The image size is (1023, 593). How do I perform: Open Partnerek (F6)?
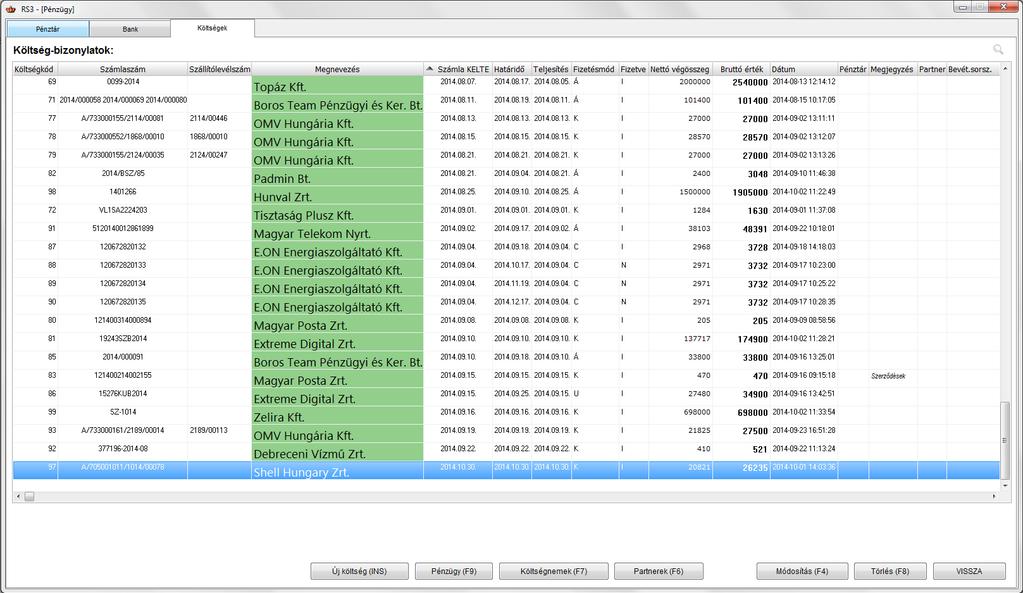[x=659, y=571]
